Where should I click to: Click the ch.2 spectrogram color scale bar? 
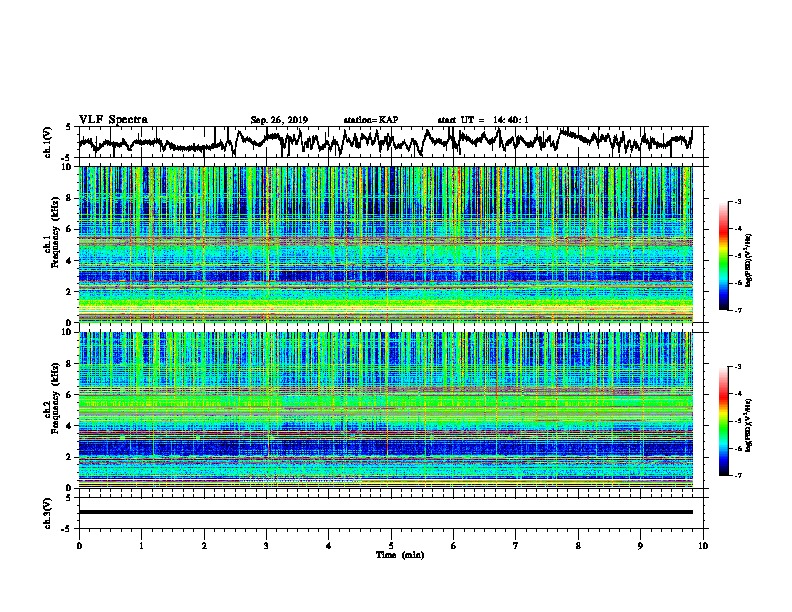(724, 421)
